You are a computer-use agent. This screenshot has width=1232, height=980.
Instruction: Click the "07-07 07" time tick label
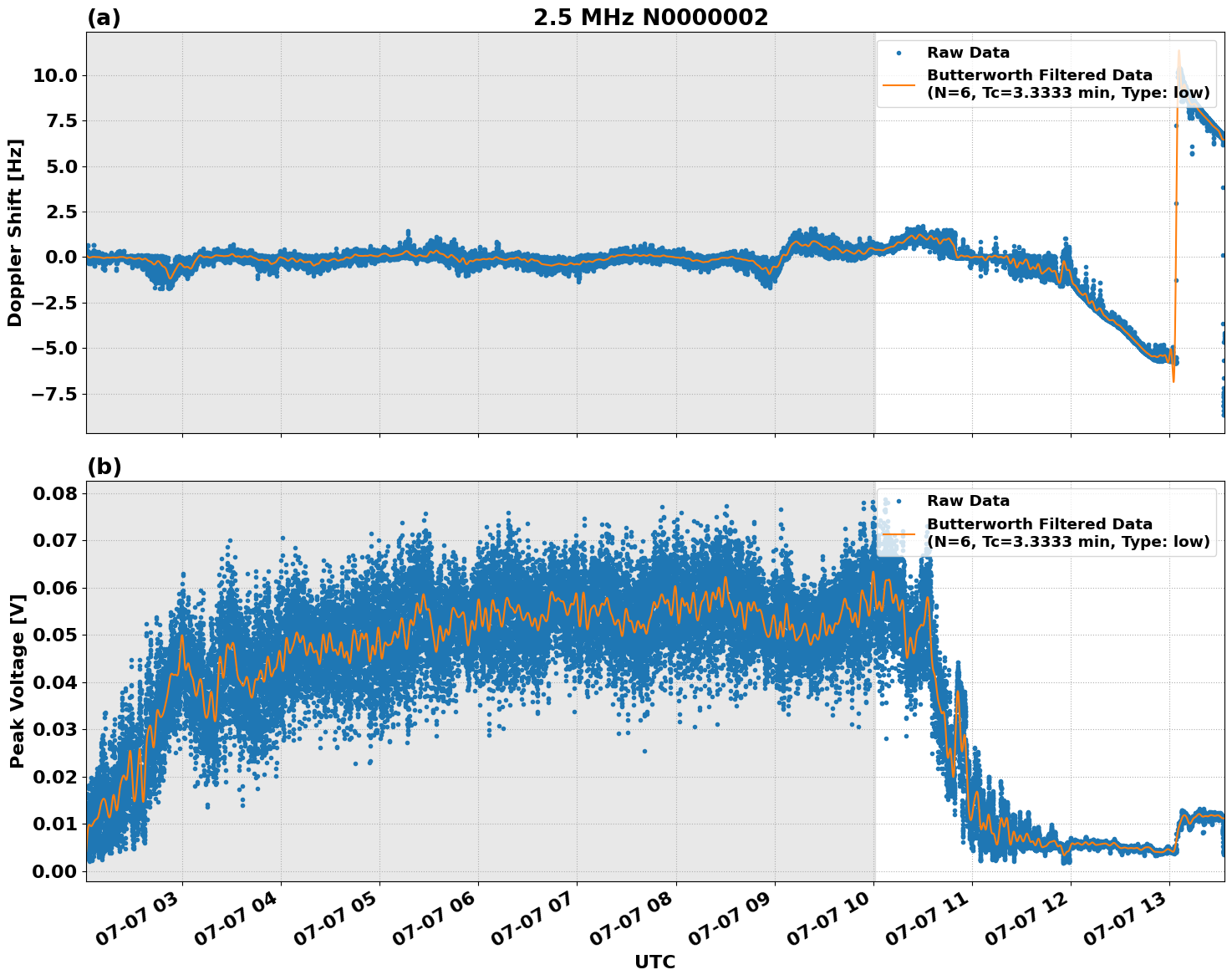pyautogui.click(x=533, y=919)
